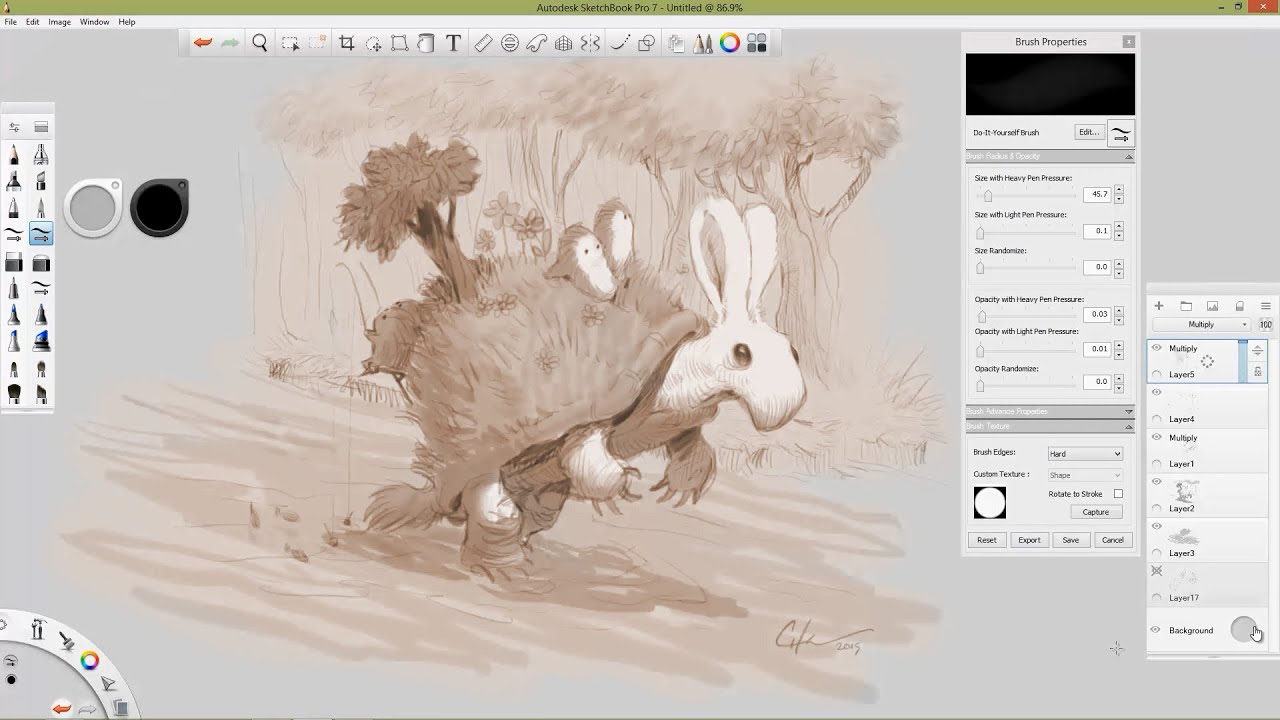Viewport: 1280px width, 720px height.
Task: Open the Multiply blend mode dropdown
Action: tap(1204, 325)
